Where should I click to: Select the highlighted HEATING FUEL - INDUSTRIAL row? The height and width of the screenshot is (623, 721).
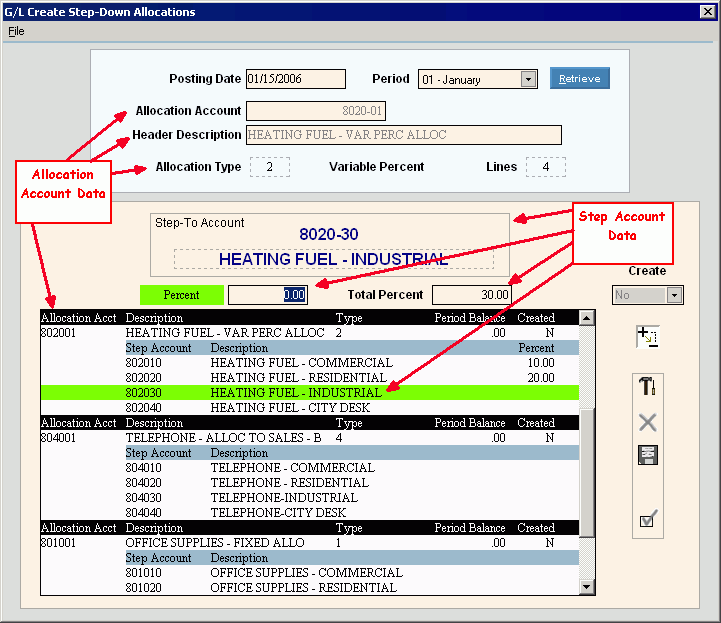point(297,393)
